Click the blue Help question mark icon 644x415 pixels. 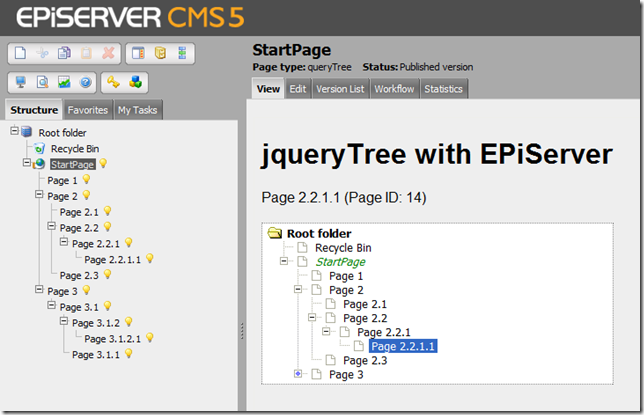coord(86,83)
